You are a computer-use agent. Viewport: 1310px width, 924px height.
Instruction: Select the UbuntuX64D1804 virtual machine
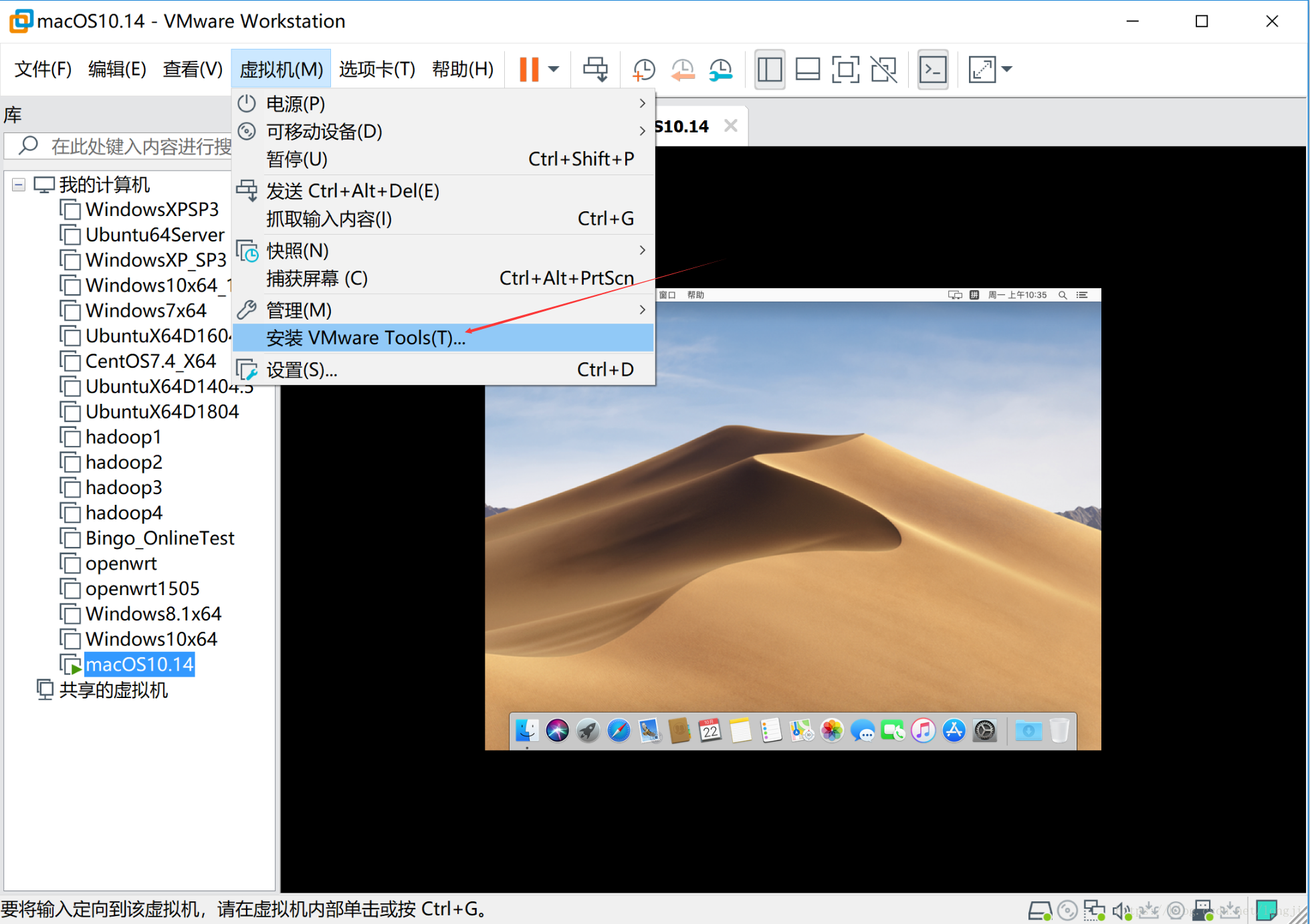pos(162,412)
